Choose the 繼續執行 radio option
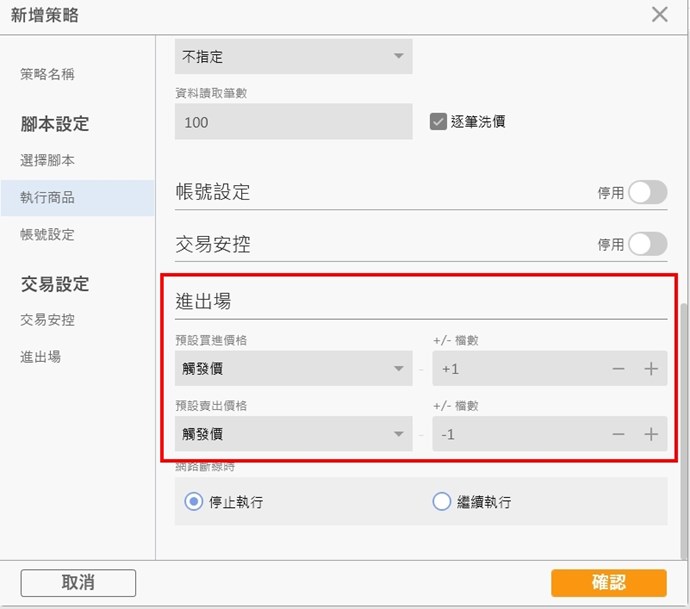690x609 pixels. tap(442, 502)
